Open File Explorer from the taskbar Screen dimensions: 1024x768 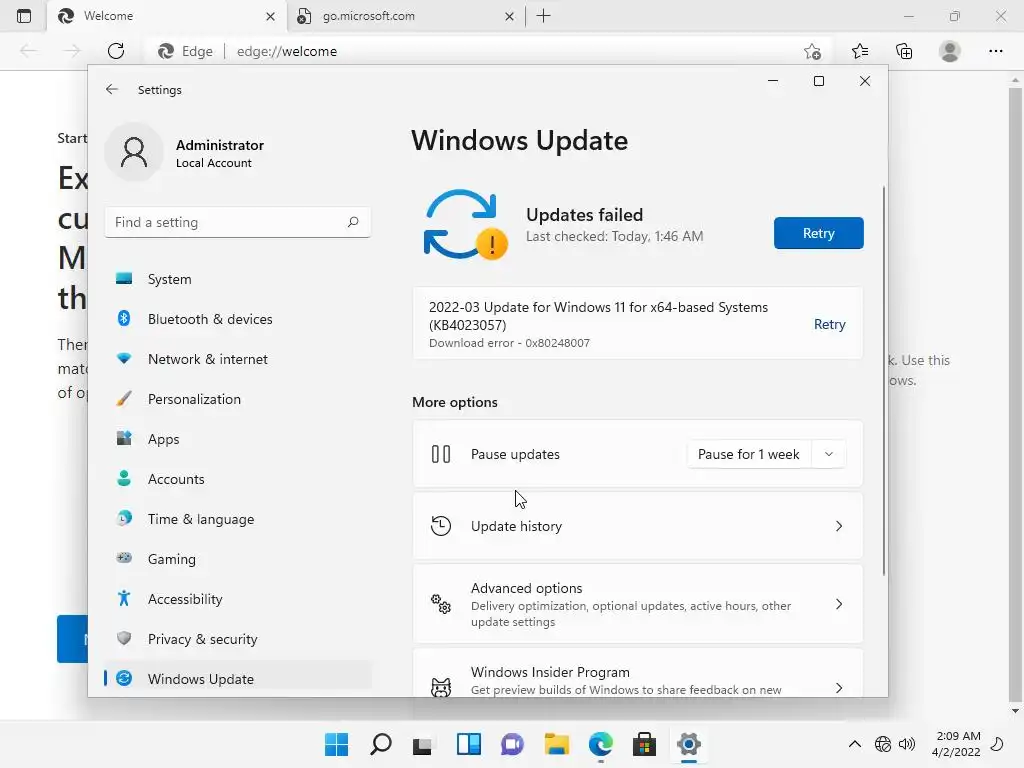pos(556,744)
